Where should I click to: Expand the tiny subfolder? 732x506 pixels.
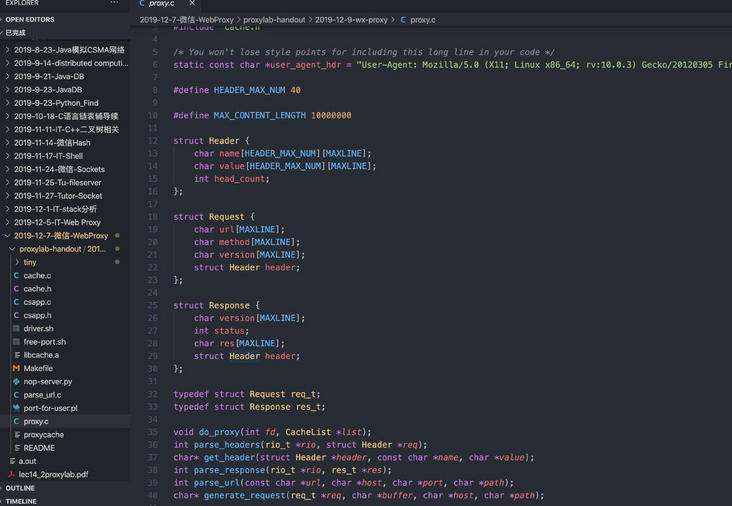coord(17,262)
